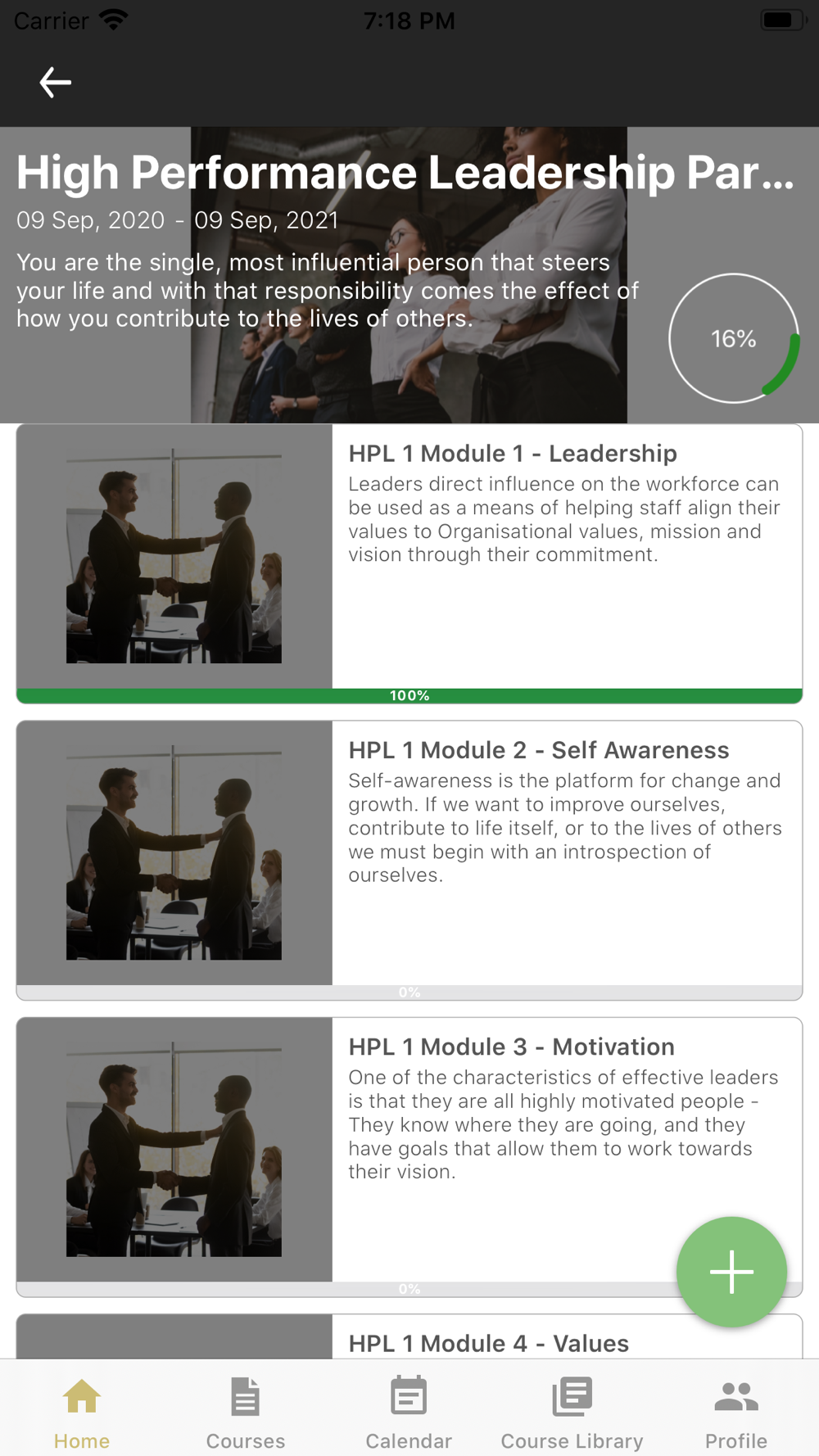Open the Calendar icon in bottom bar
This screenshot has width=819, height=1456.
pos(409,1395)
